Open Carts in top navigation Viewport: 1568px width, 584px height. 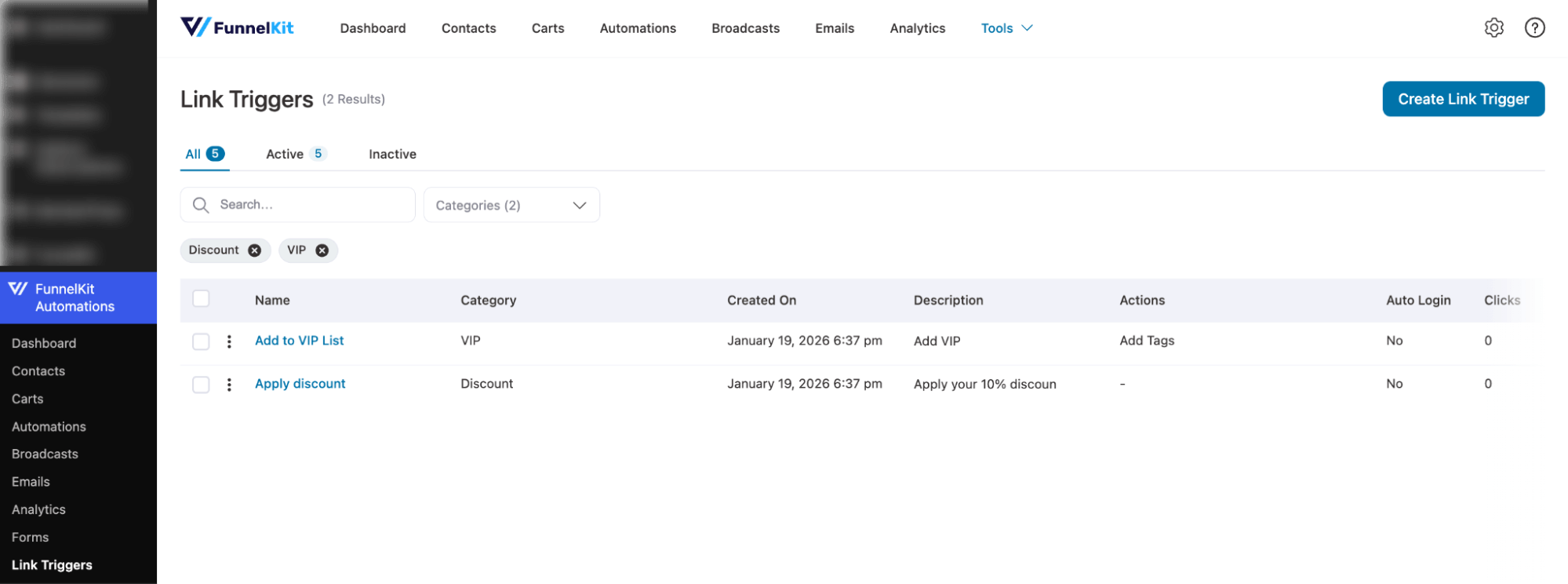[548, 28]
